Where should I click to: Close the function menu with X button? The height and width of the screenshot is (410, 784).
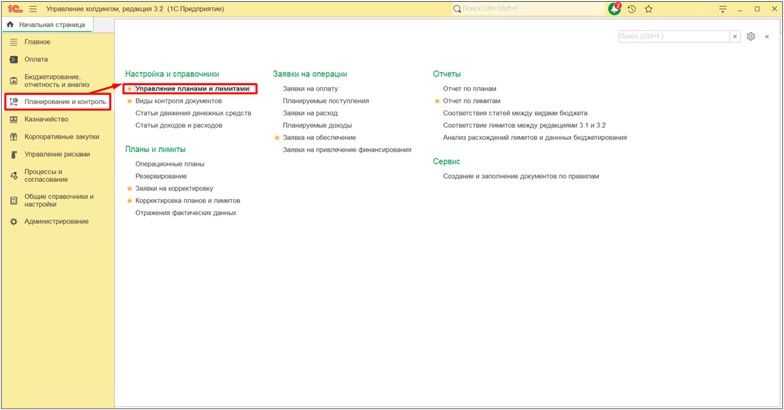click(768, 36)
